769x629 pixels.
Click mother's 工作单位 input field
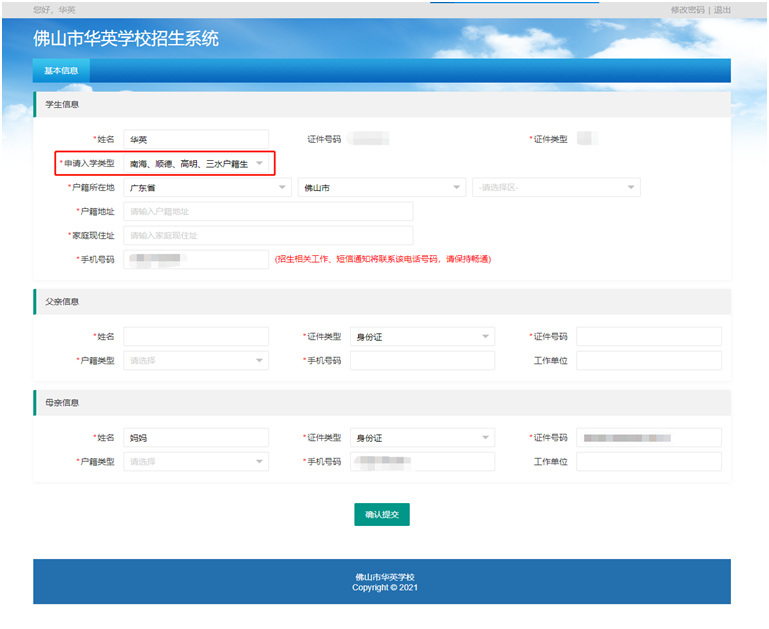tap(648, 462)
